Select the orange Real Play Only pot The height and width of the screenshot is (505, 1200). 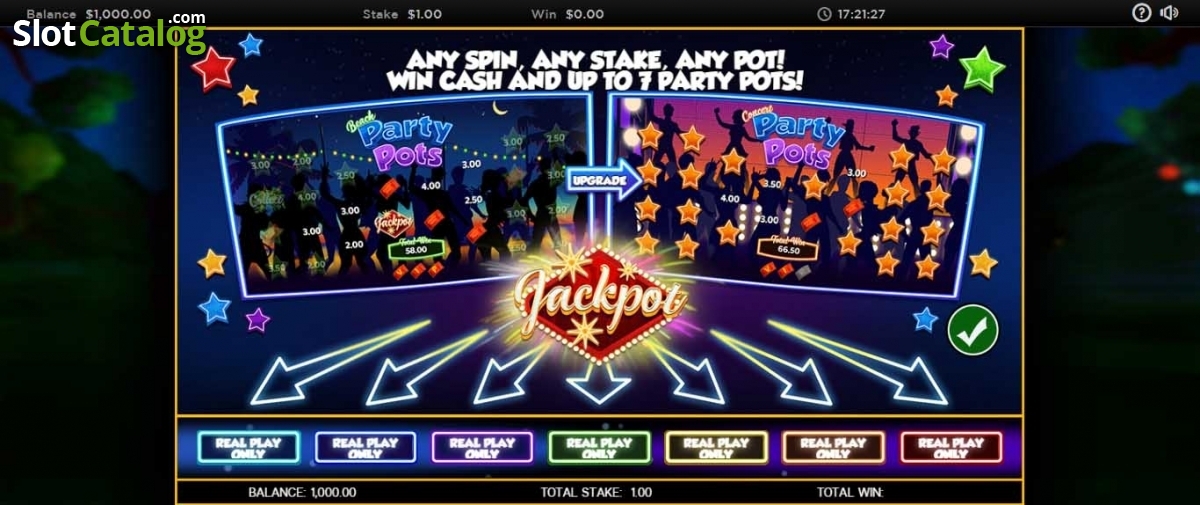[833, 447]
